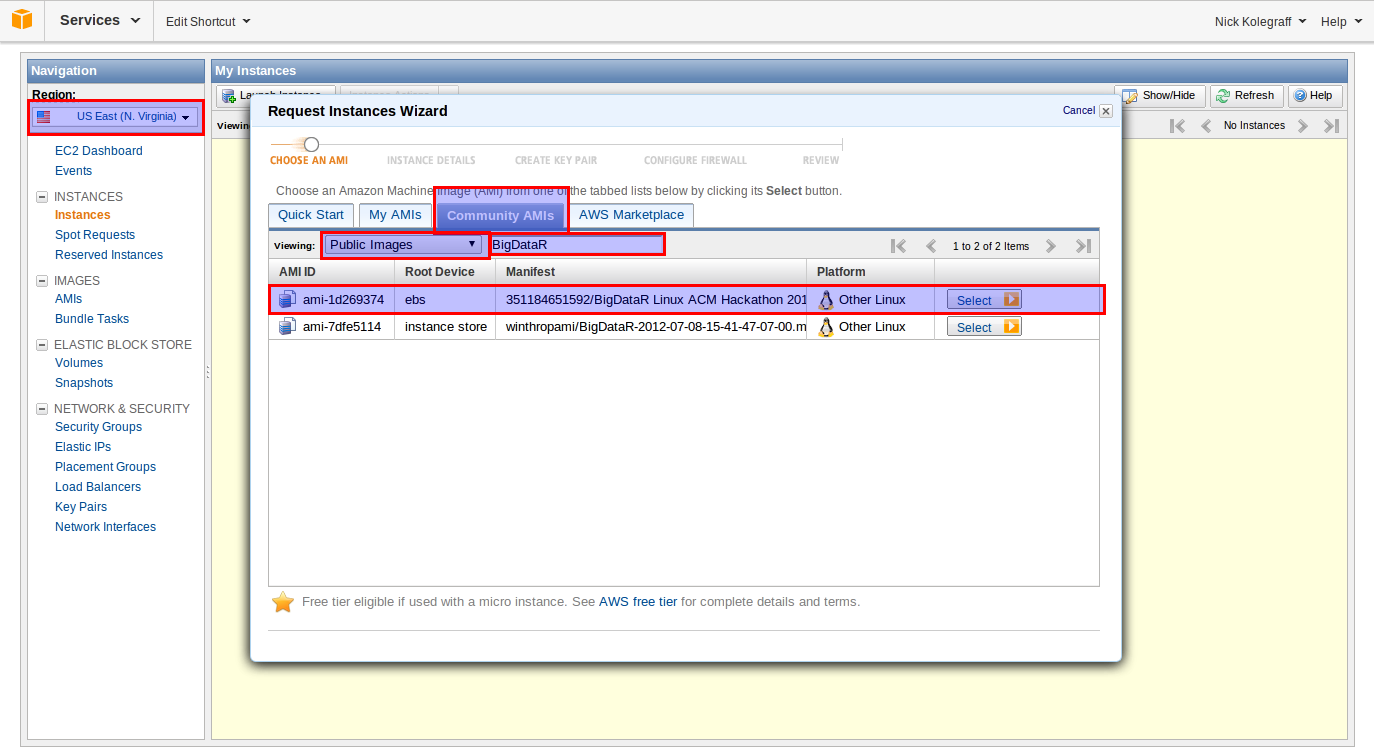Select the Community AMIs tab

point(500,216)
